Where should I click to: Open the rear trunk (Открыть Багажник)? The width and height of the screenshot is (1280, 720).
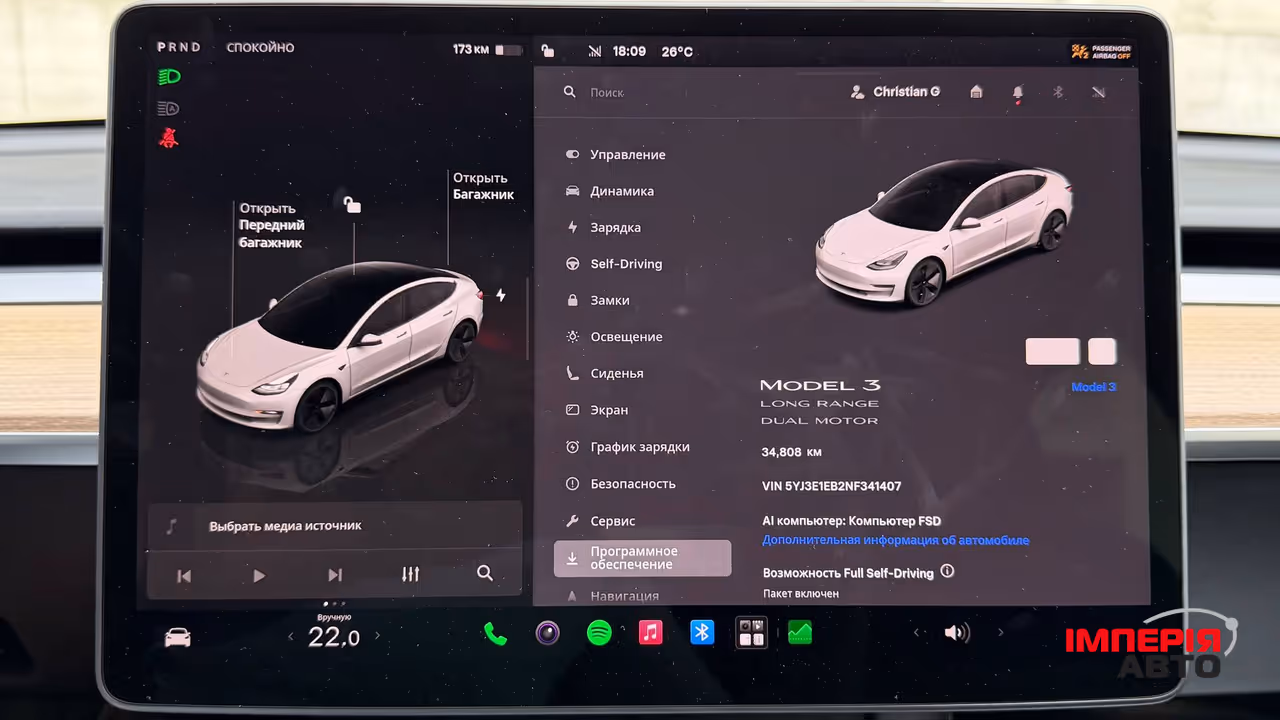[483, 186]
